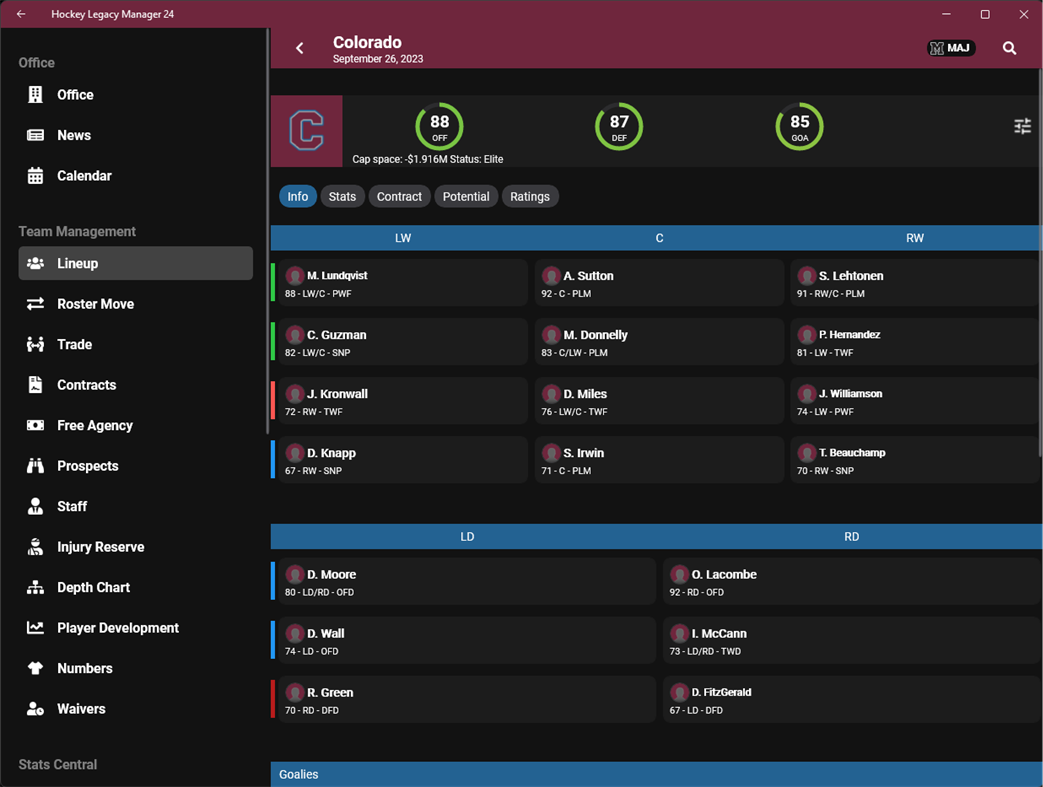The height and width of the screenshot is (787, 1043).
Task: Select the Depth Chart icon
Action: pos(35,587)
